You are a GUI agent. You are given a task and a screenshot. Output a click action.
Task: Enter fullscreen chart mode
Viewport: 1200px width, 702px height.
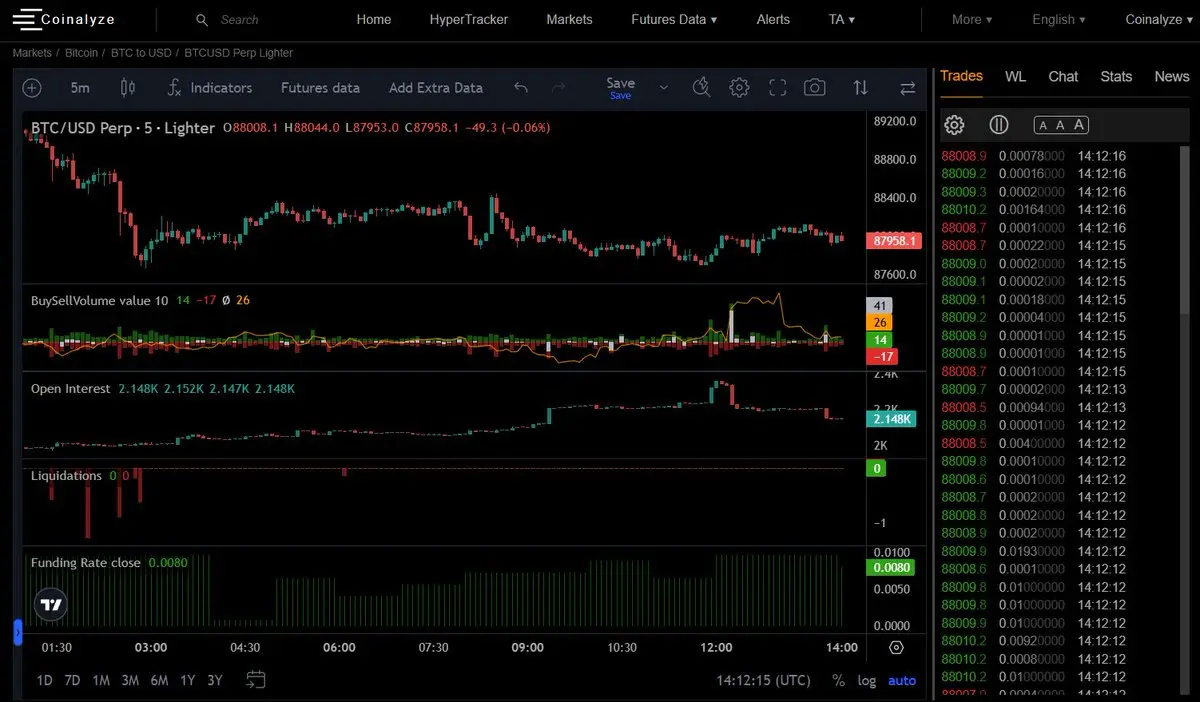[x=777, y=88]
